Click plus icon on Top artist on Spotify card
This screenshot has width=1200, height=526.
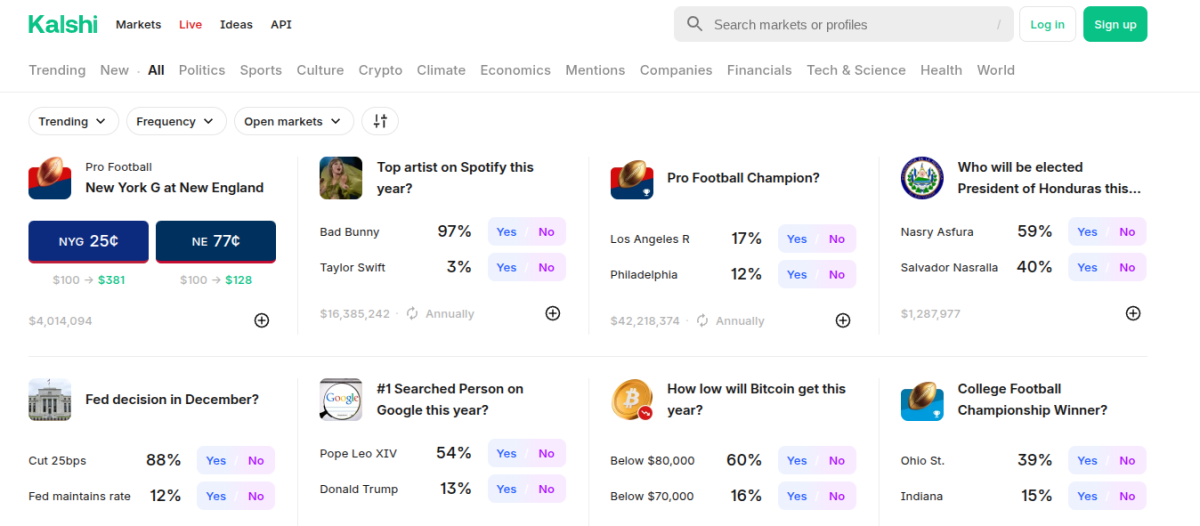(552, 313)
